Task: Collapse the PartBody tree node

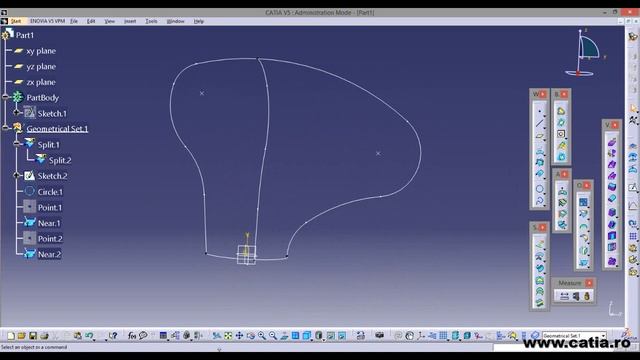Action: (x=5, y=97)
